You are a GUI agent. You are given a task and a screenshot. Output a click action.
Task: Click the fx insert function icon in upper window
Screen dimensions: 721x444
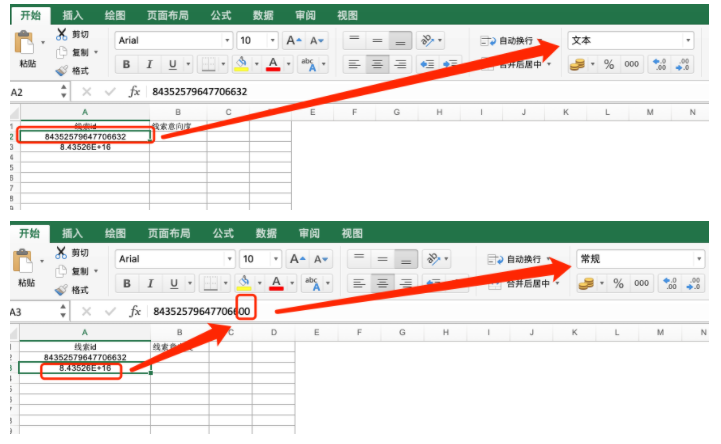135,92
